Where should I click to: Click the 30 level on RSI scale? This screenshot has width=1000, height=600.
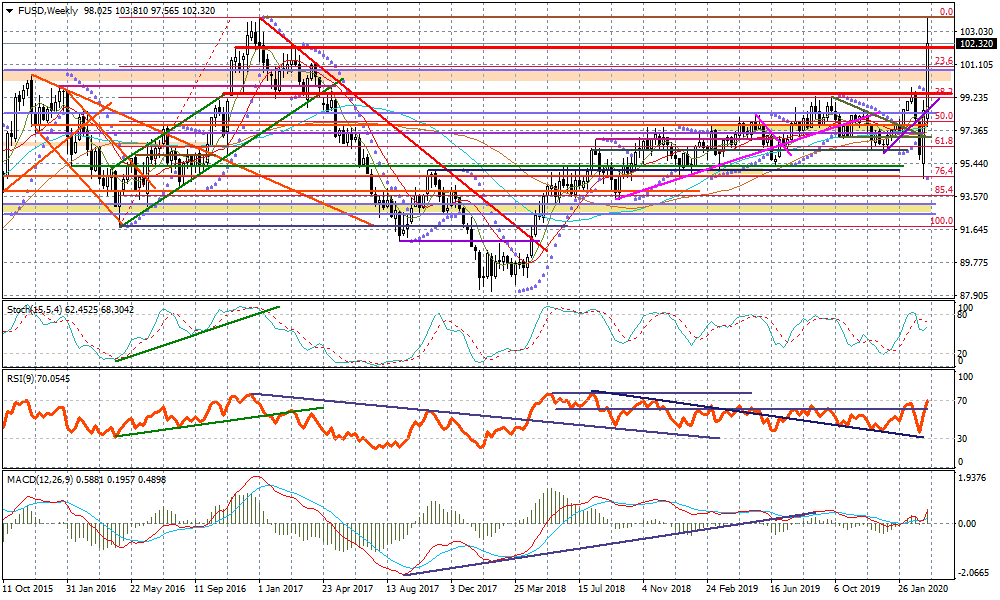click(964, 439)
